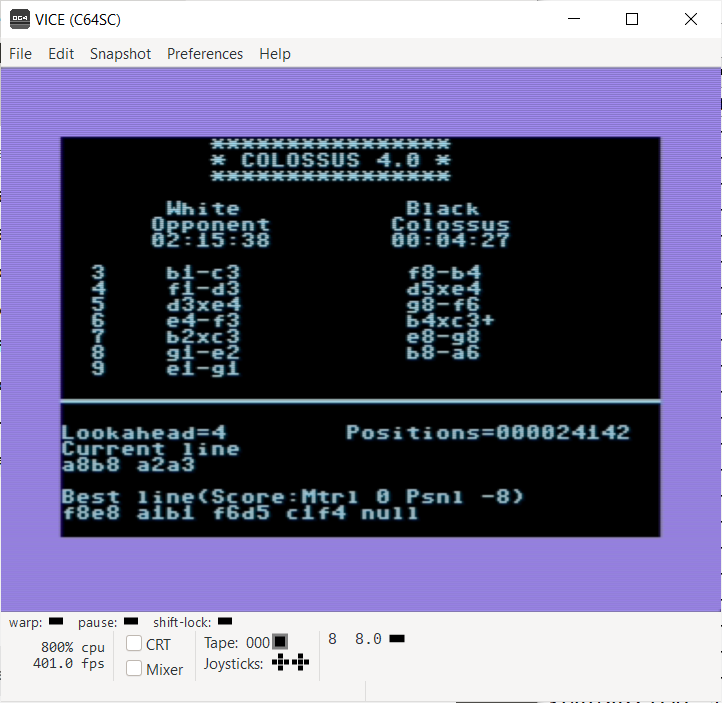Enable the Mixer checkbox
The width and height of the screenshot is (722, 703).
point(134,668)
